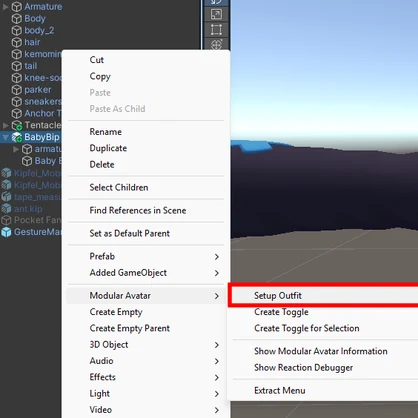
Task: Click the cube icon beside tail object
Action: (17, 66)
